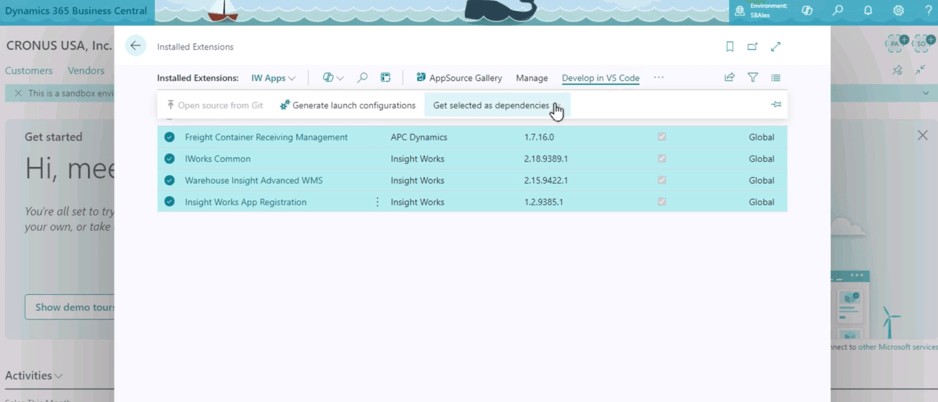
Task: Expand notification bar chevron on the right
Action: pyautogui.click(x=927, y=93)
